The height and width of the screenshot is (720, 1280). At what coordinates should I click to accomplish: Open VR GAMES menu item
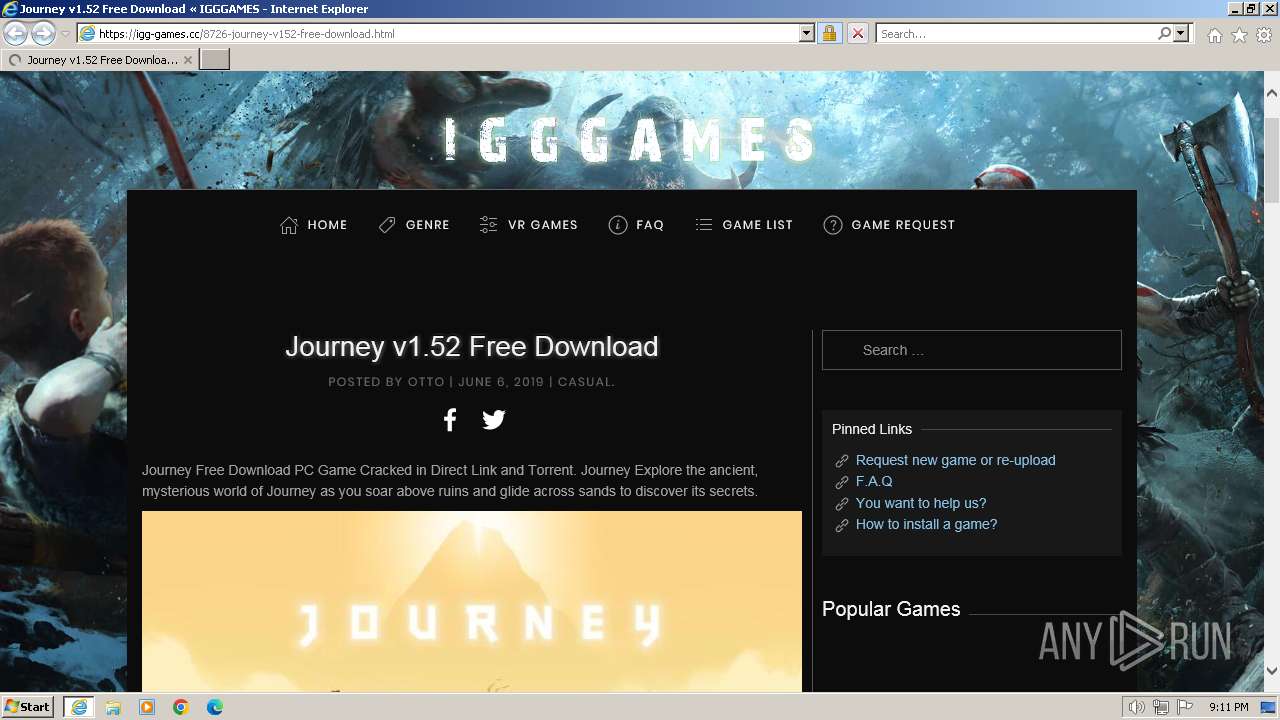(x=529, y=225)
